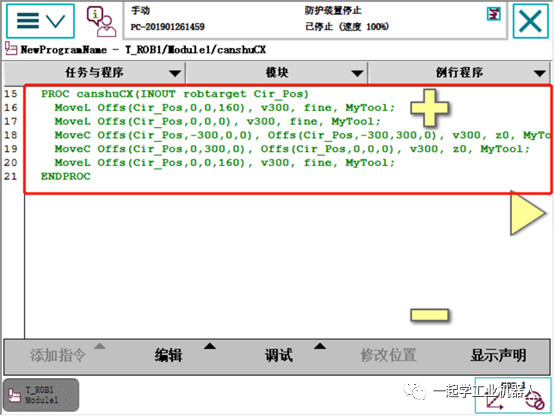The image size is (554, 416).
Task: Click the status bar event icon
Action: (494, 14)
